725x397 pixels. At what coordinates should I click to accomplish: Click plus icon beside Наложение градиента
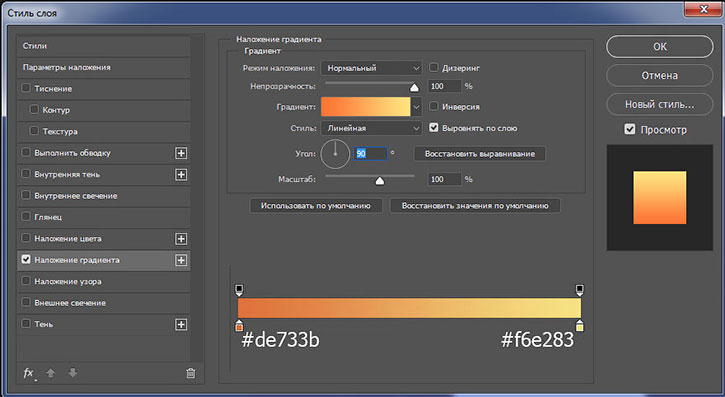click(181, 260)
